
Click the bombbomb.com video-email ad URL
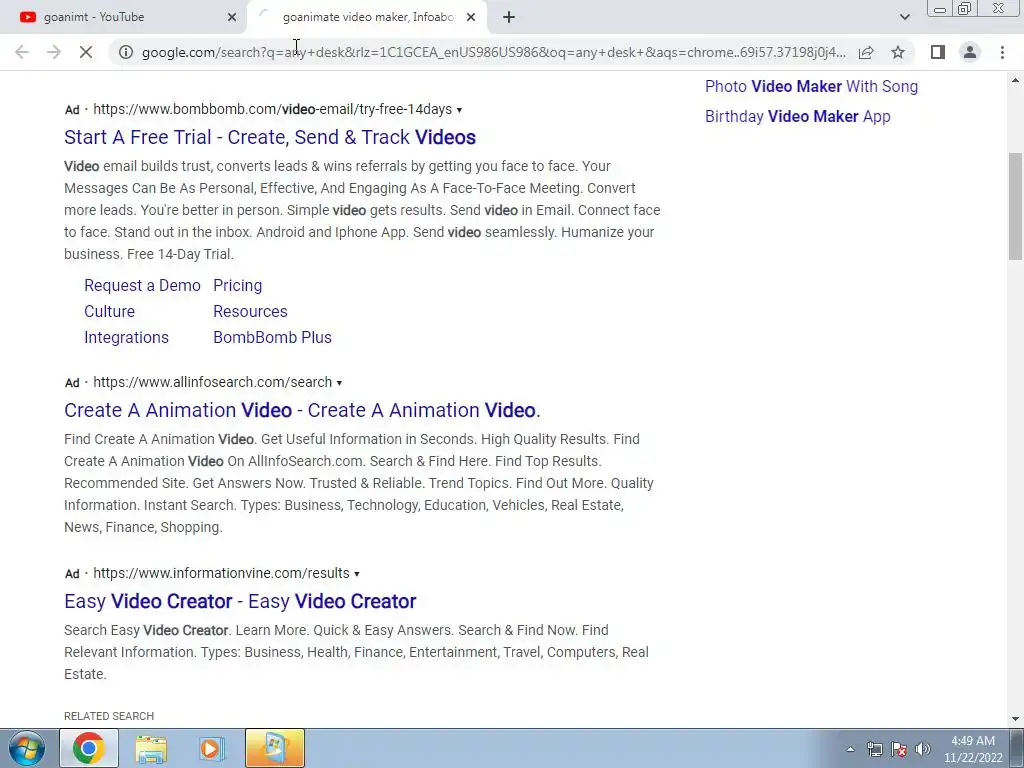point(273,109)
